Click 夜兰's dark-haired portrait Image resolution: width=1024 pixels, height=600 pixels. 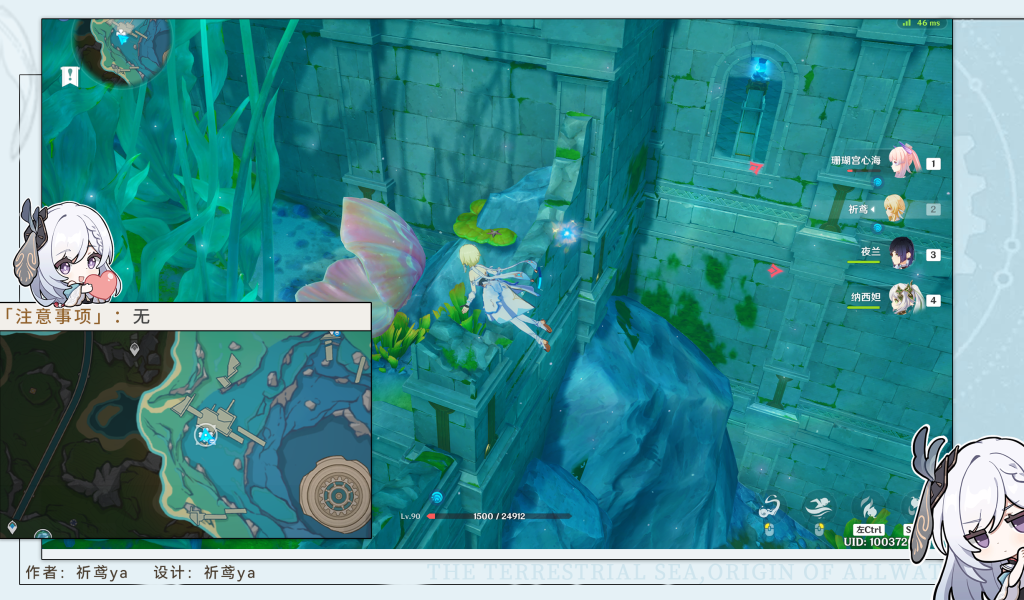(902, 253)
